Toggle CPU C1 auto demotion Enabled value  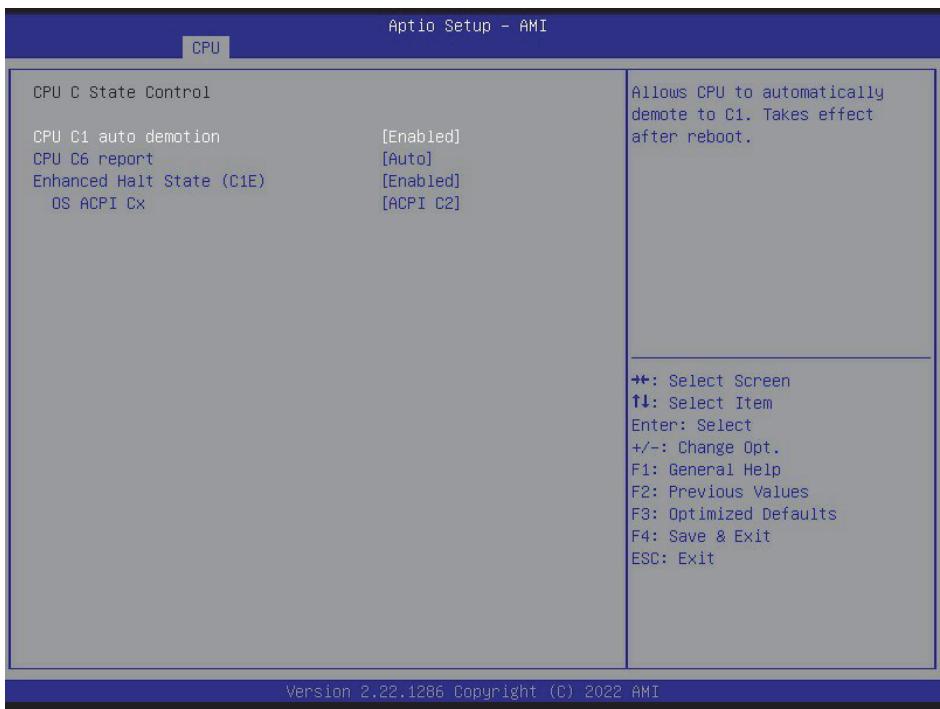point(421,137)
